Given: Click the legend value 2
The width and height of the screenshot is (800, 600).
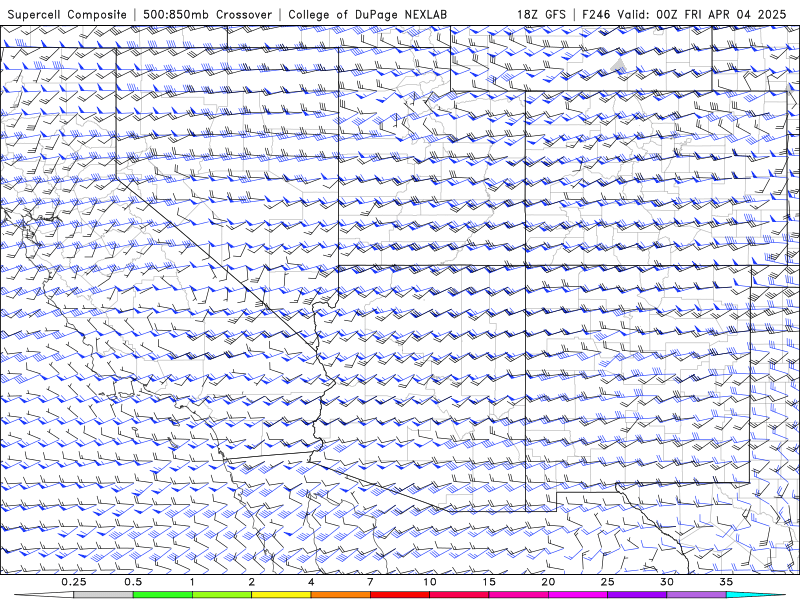Looking at the screenshot, I should (x=252, y=582).
